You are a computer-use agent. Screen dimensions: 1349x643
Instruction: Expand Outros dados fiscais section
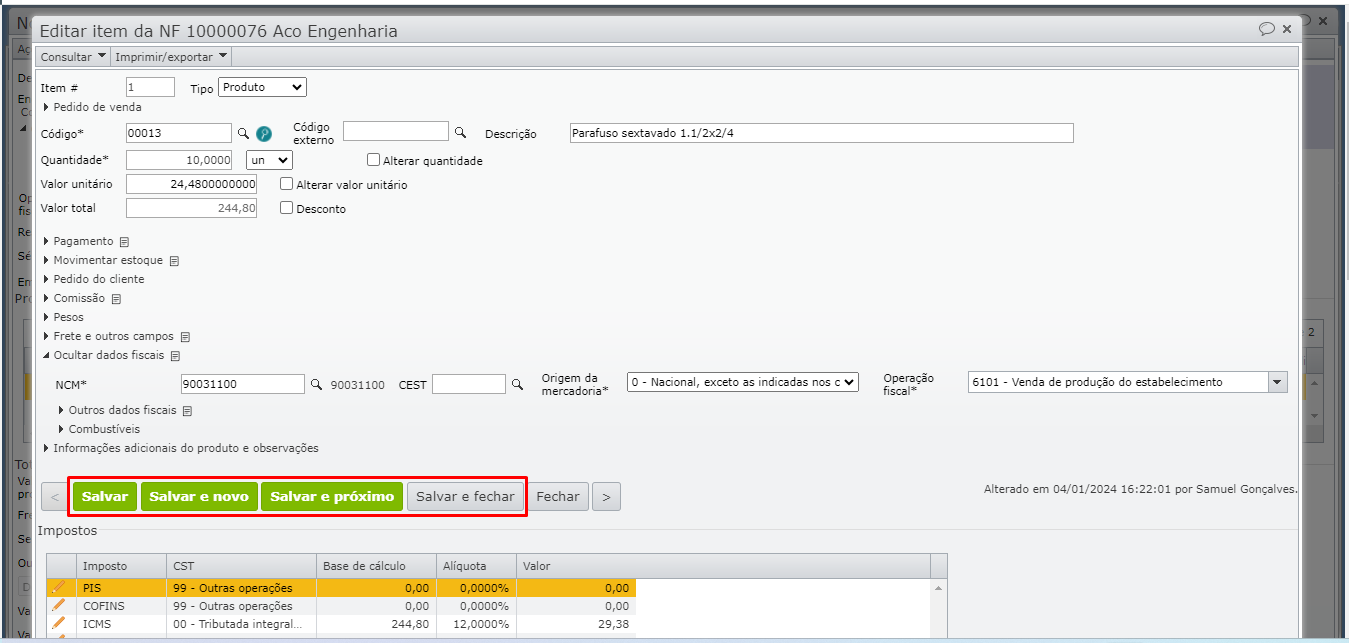click(x=117, y=411)
